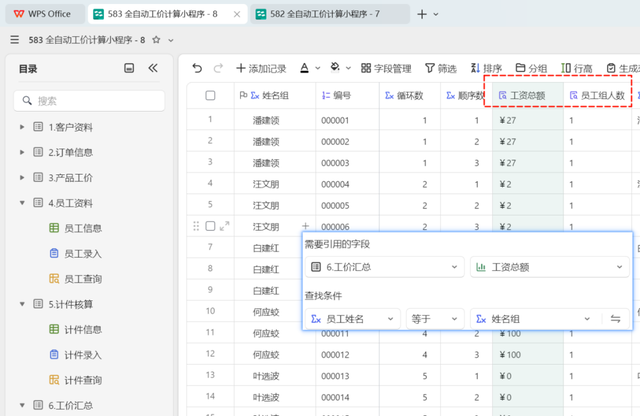The height and width of the screenshot is (416, 640).
Task: Collapse the 5.计件核算 tree node
Action: pyautogui.click(x=22, y=304)
